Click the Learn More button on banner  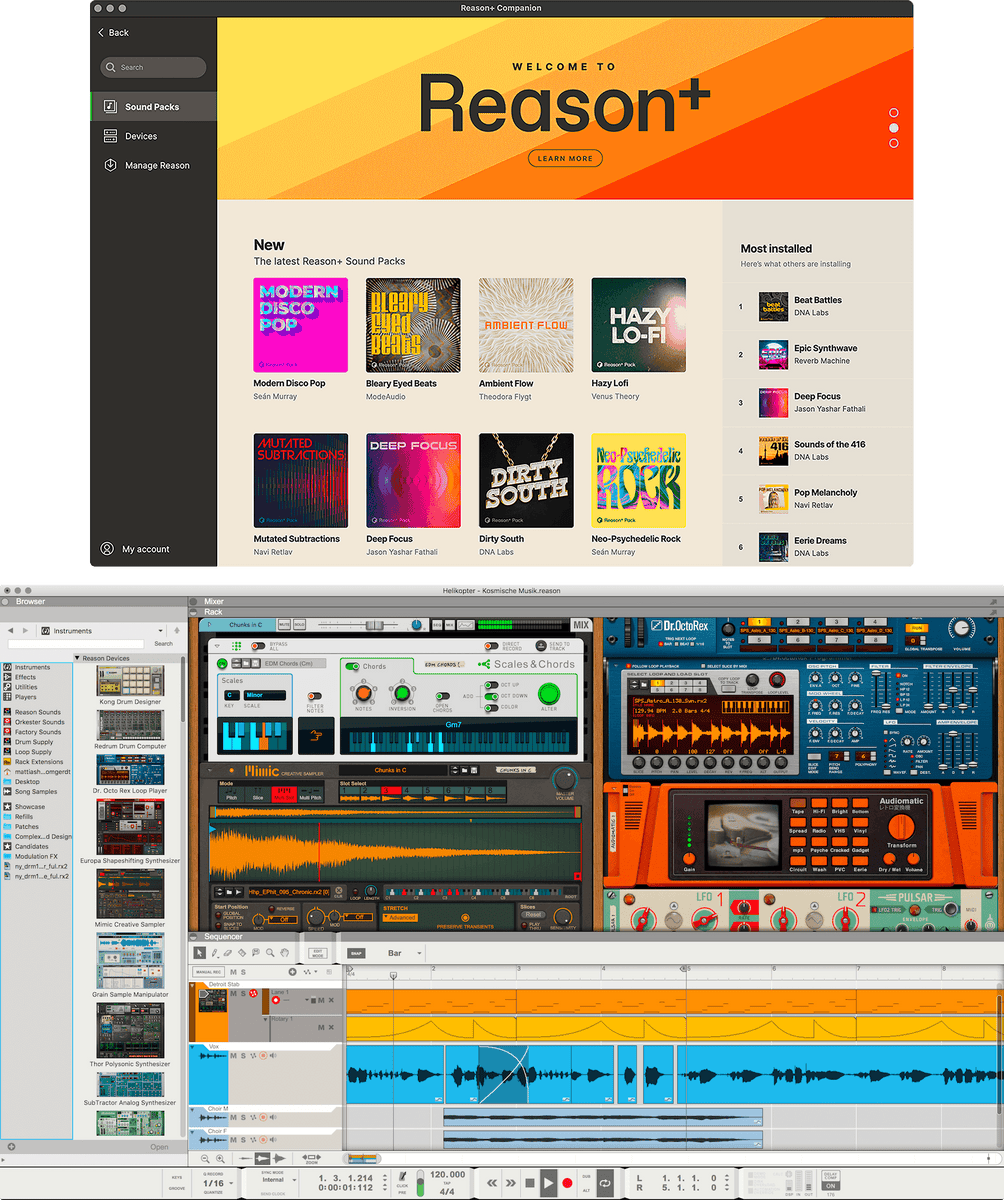point(565,158)
